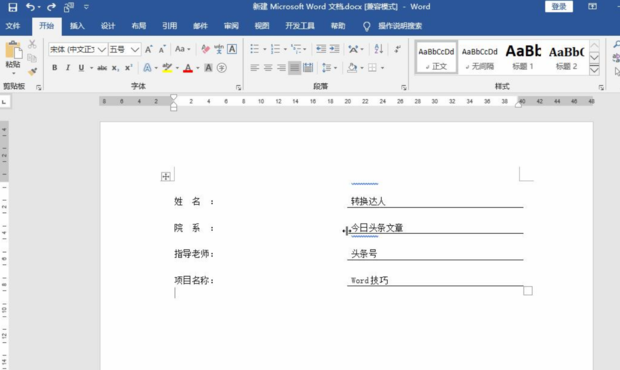Open the paragraph dialog launcher
Image resolution: width=620 pixels, height=370 pixels.
[404, 87]
